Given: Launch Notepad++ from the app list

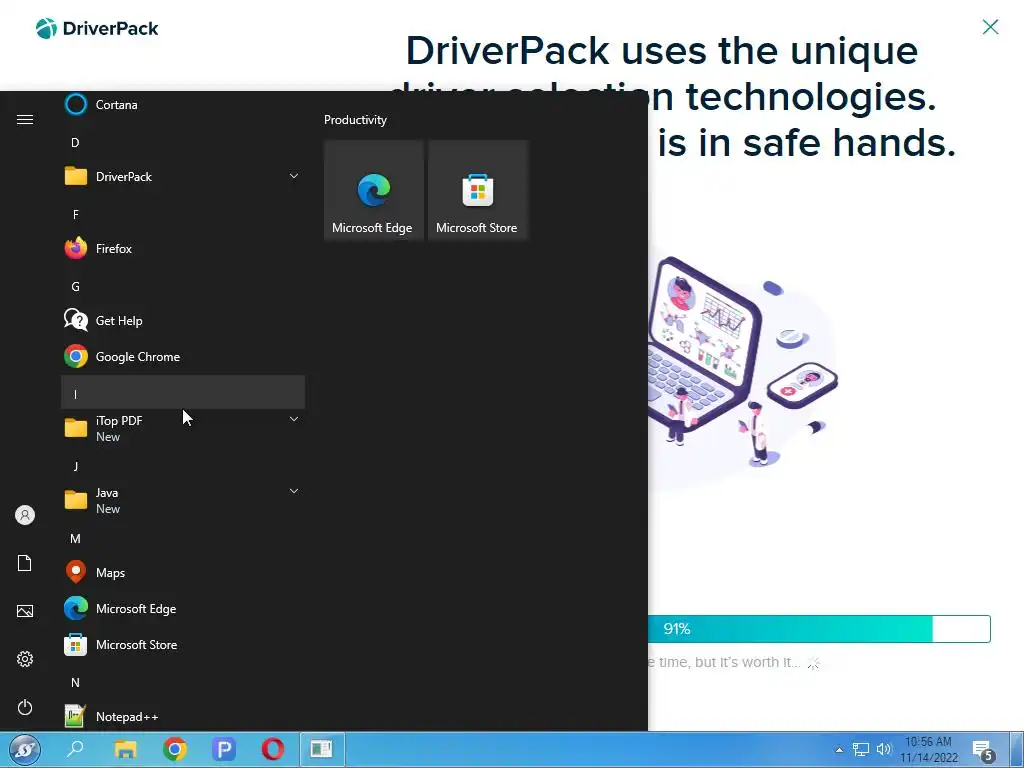Looking at the screenshot, I should (x=183, y=716).
